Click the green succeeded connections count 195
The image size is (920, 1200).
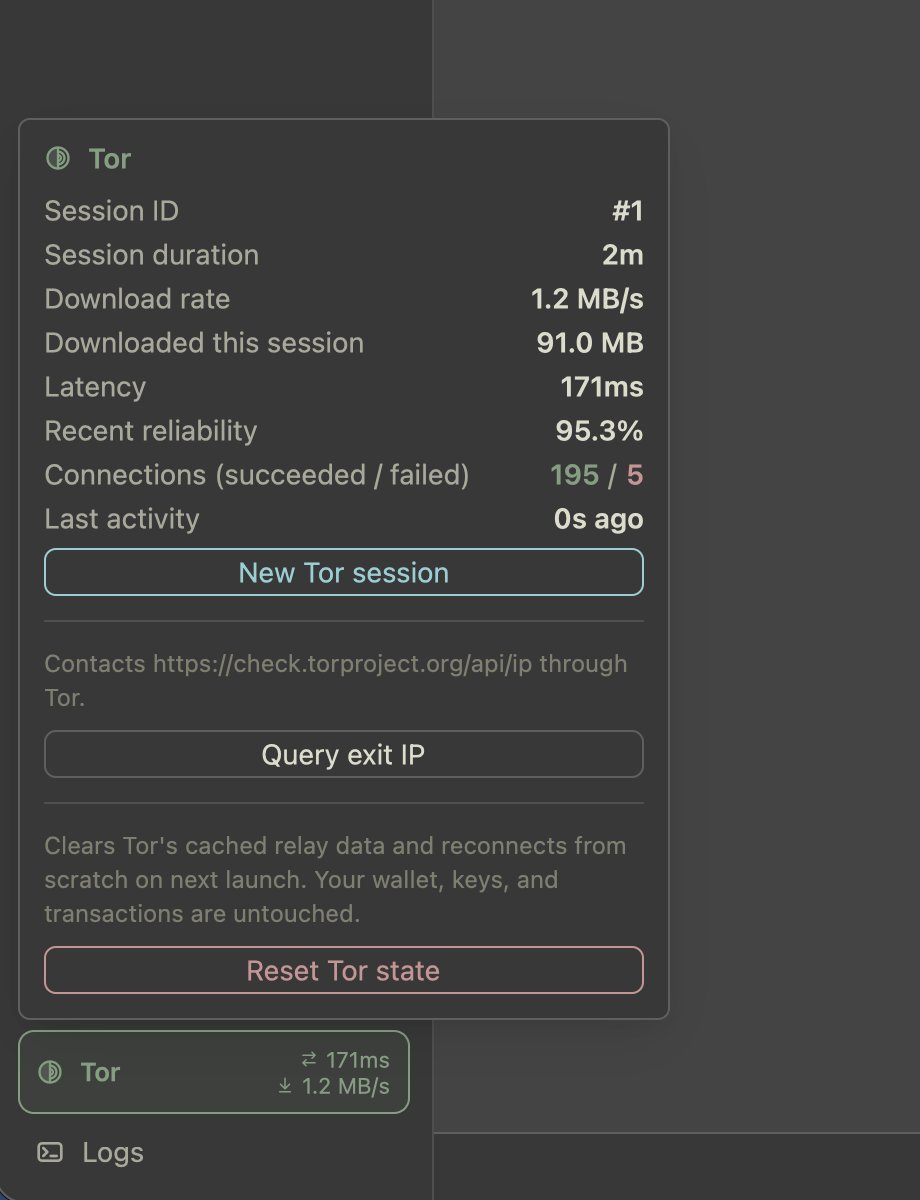click(574, 475)
